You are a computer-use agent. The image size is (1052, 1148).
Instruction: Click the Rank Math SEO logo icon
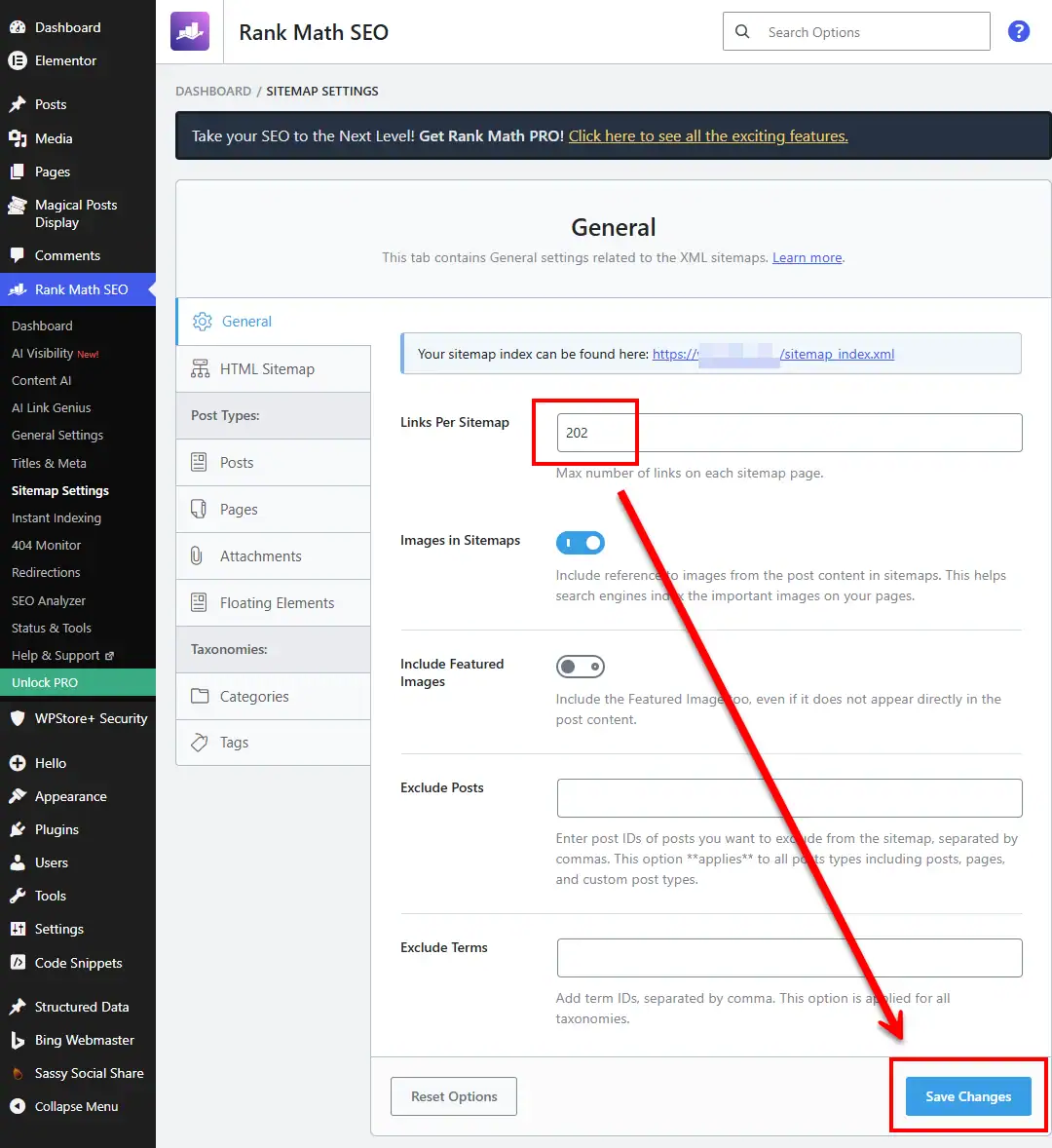click(190, 31)
